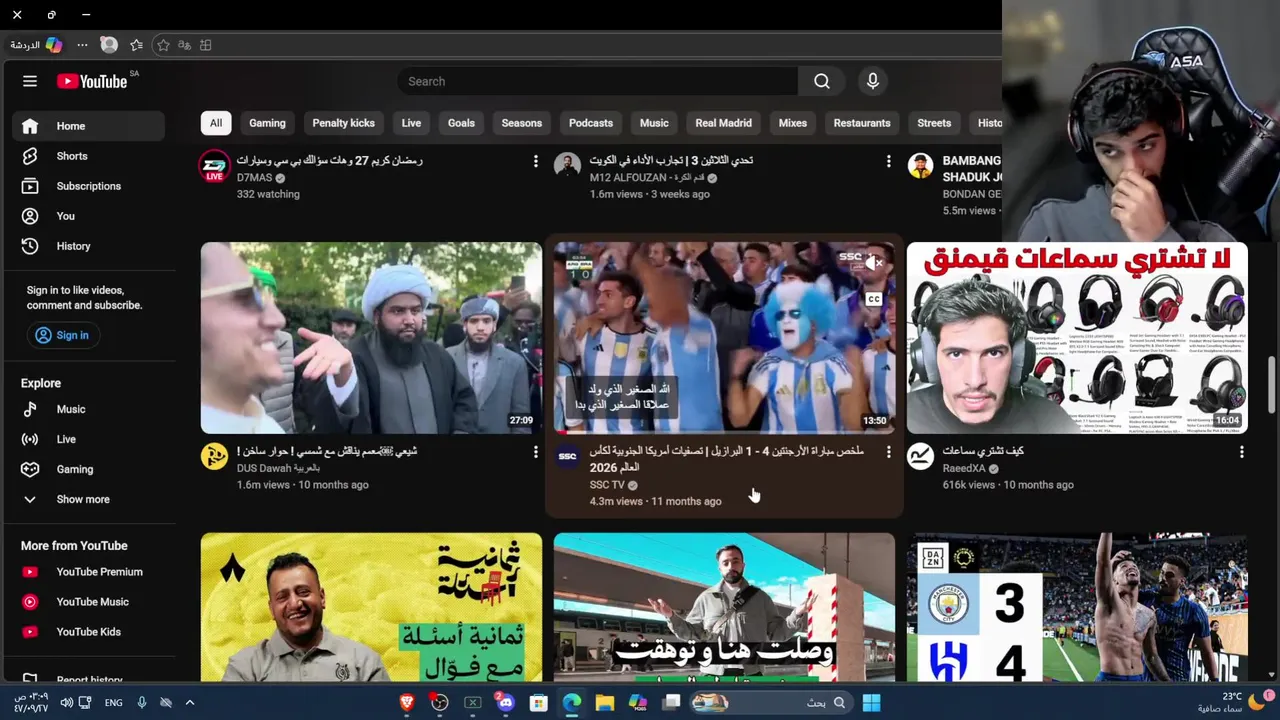1280x720 pixels.
Task: Toggle the taskbar microphone icon
Action: pyautogui.click(x=142, y=702)
